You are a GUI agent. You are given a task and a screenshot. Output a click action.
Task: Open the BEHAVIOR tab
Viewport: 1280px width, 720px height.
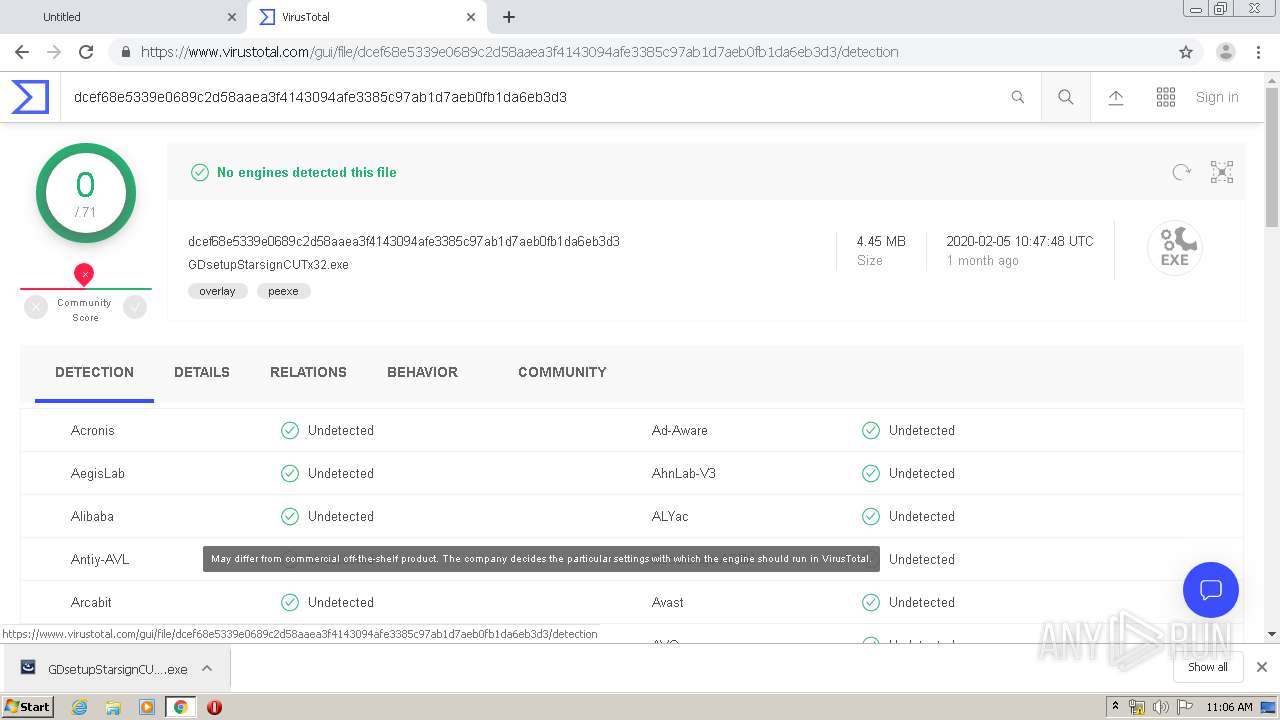point(422,372)
